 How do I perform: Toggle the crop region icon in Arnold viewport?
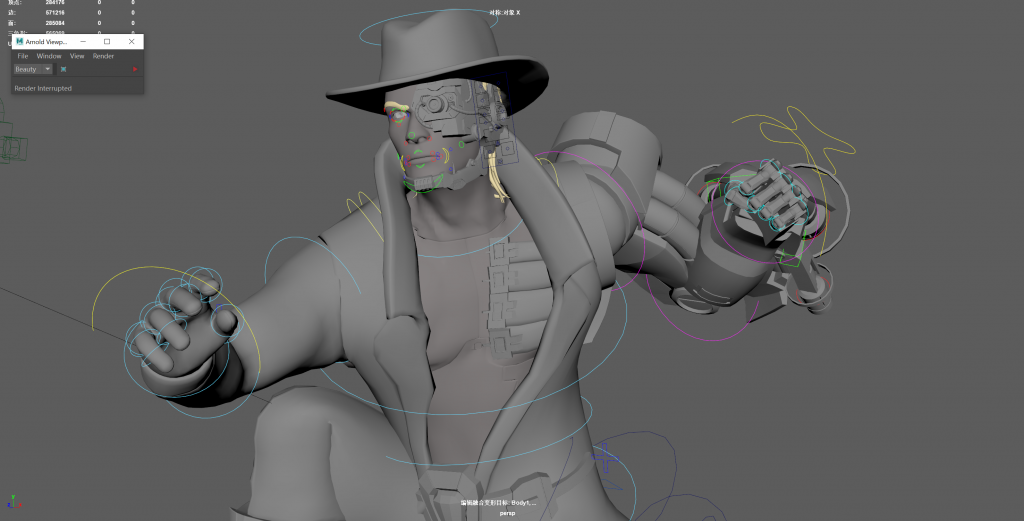pyautogui.click(x=63, y=69)
